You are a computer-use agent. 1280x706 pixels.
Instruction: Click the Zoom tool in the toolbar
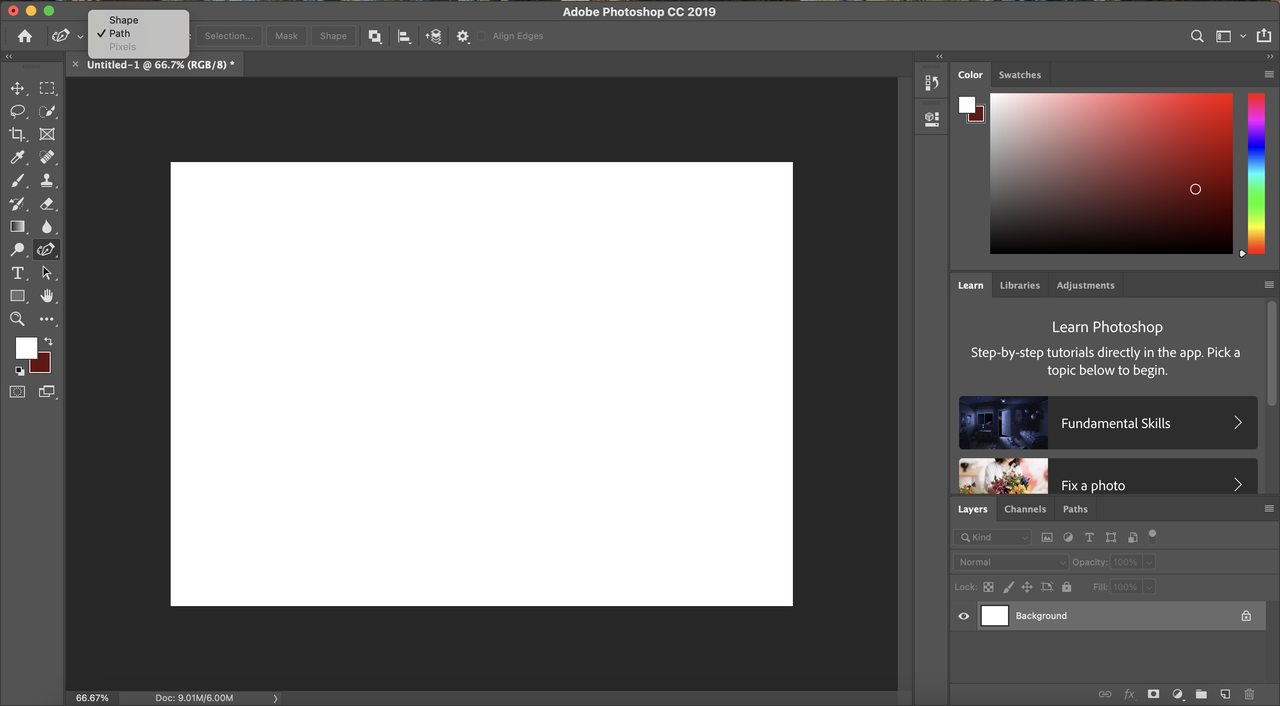(17, 319)
